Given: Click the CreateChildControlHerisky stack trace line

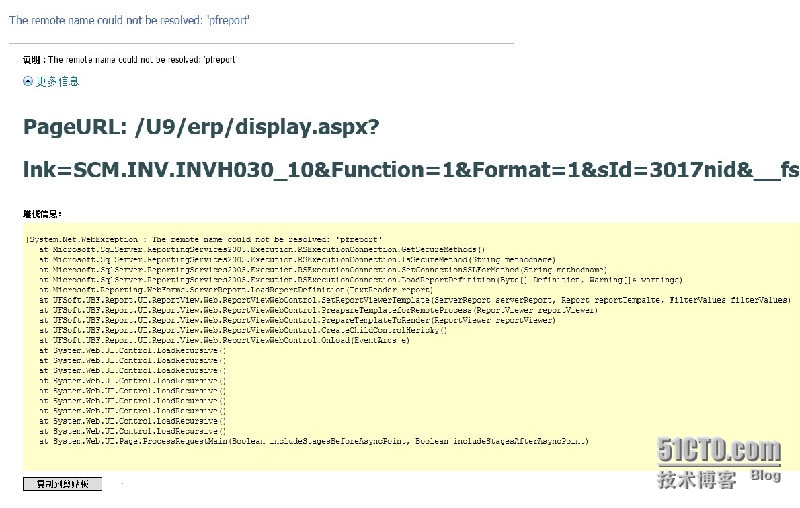Looking at the screenshot, I should [243, 331].
